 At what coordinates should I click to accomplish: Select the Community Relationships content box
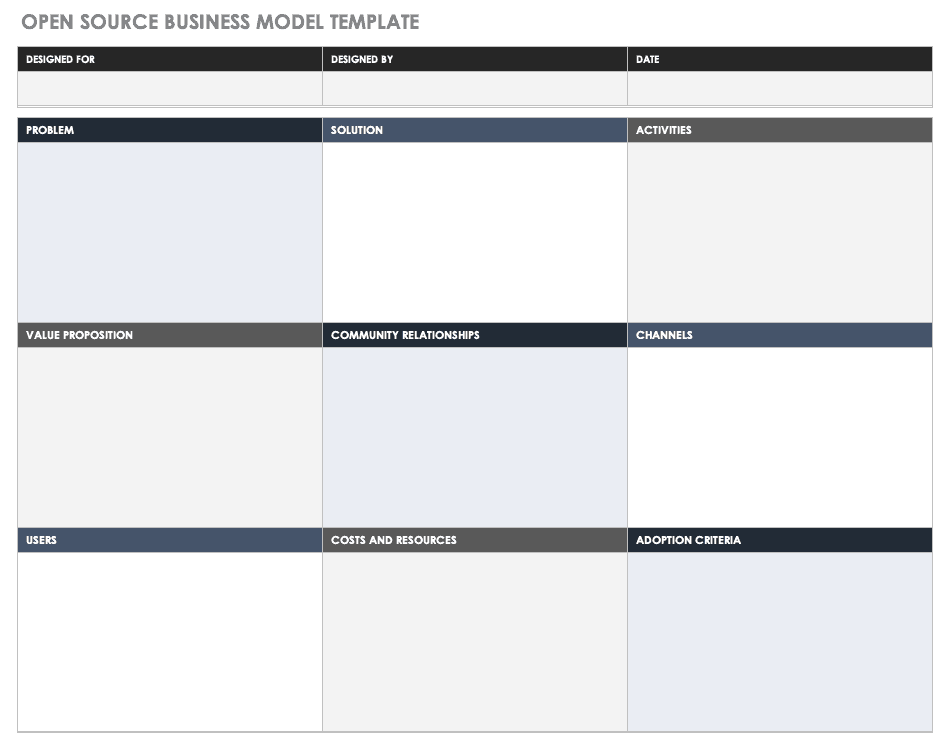475,437
